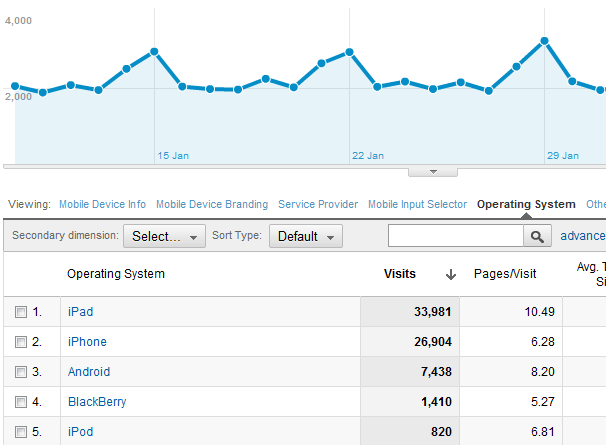Click the search magnifier button
Viewport: 606px width, 445px height.
tap(537, 236)
